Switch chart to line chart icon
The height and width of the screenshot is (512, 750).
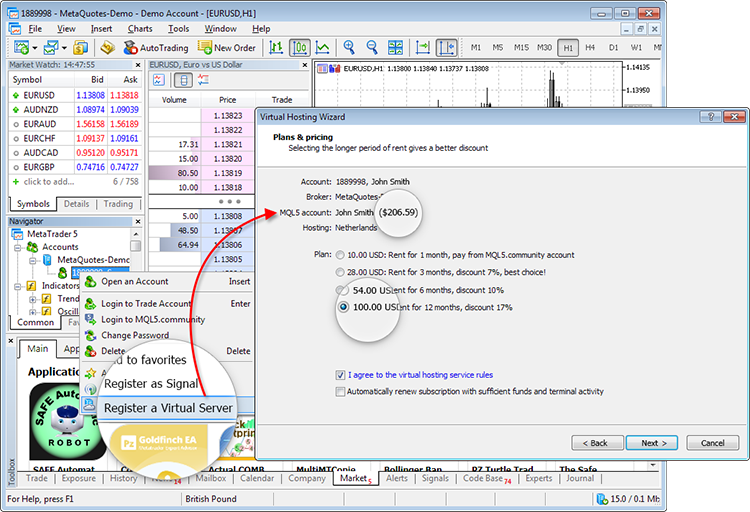[x=323, y=47]
